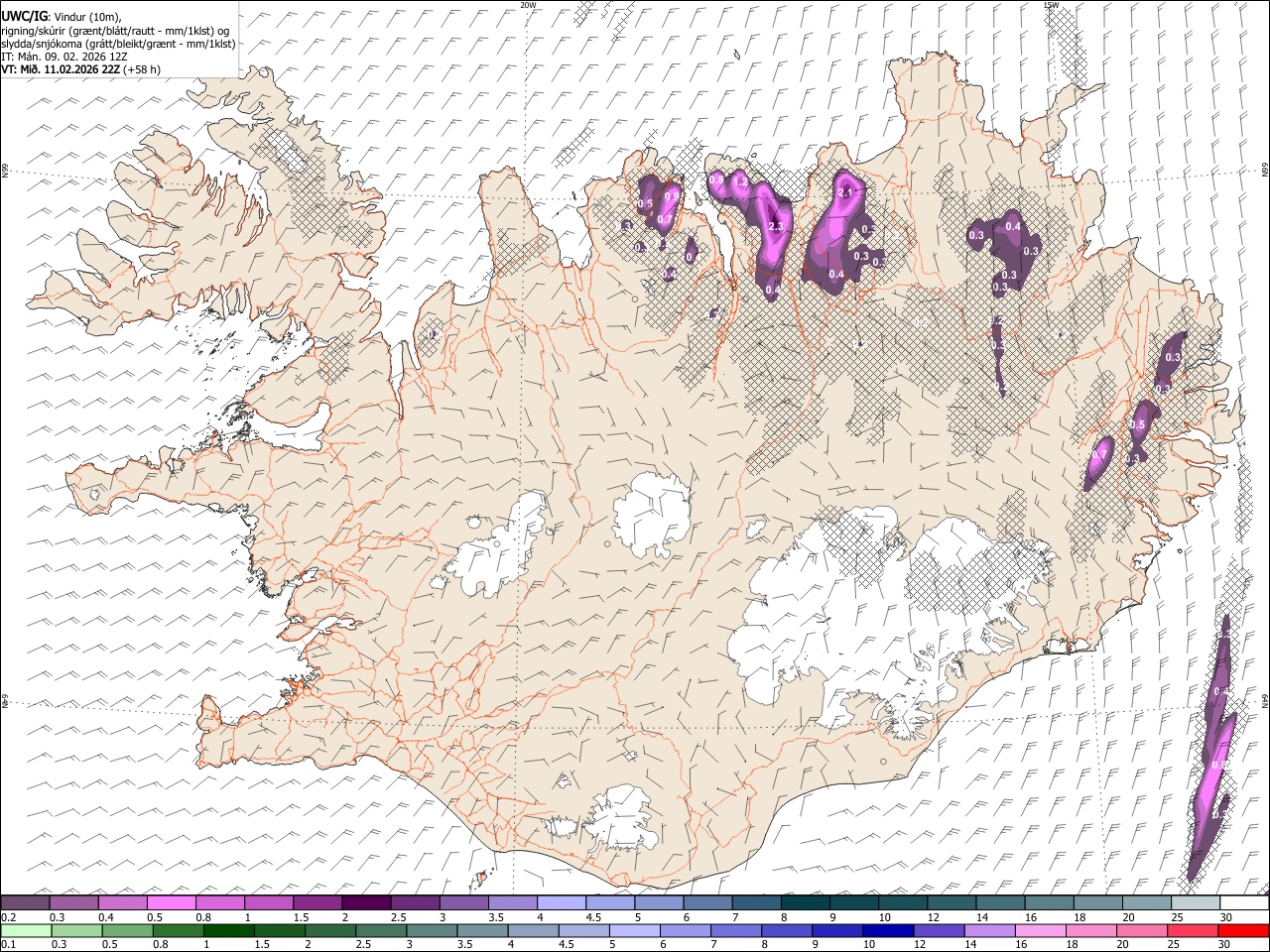Pick bottom legend swatch between 0.1 and 0.3
This screenshot has width=1270, height=952.
[26, 931]
